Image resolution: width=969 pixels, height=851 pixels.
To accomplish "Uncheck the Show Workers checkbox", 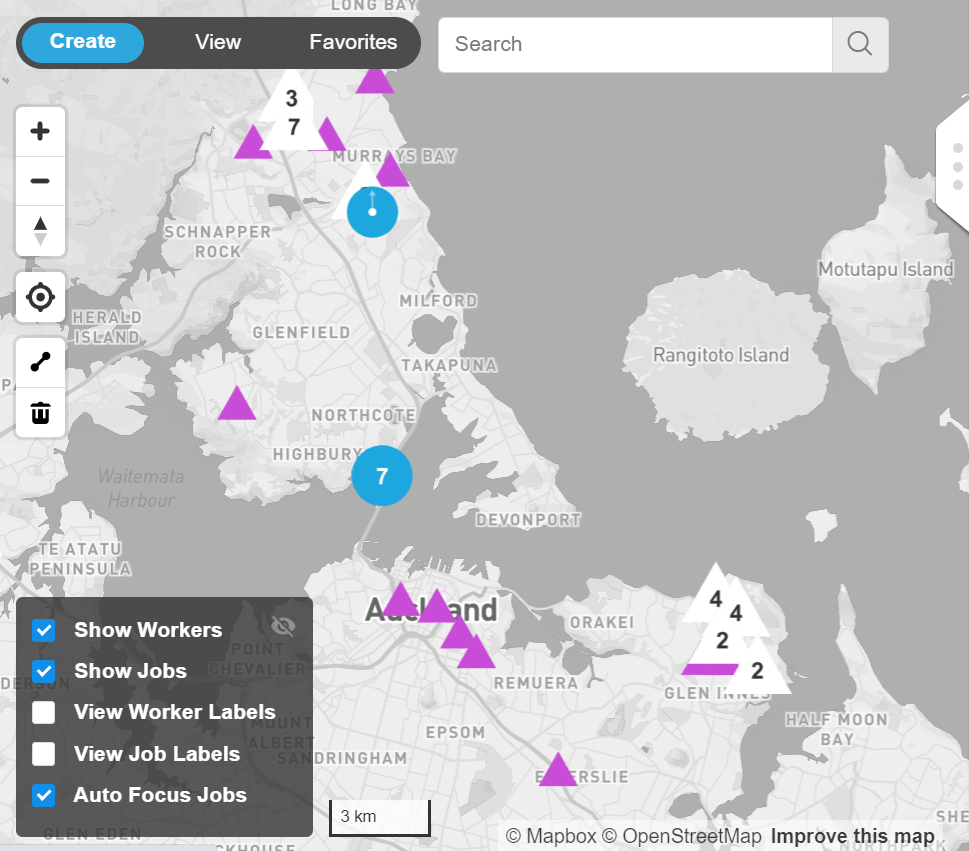I will coord(44,630).
